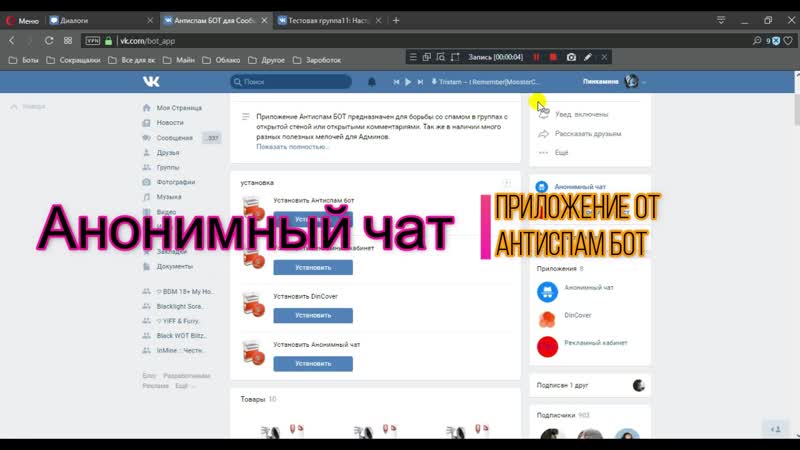Reload the current page
Screen dimensions: 800x450
tap(49, 41)
